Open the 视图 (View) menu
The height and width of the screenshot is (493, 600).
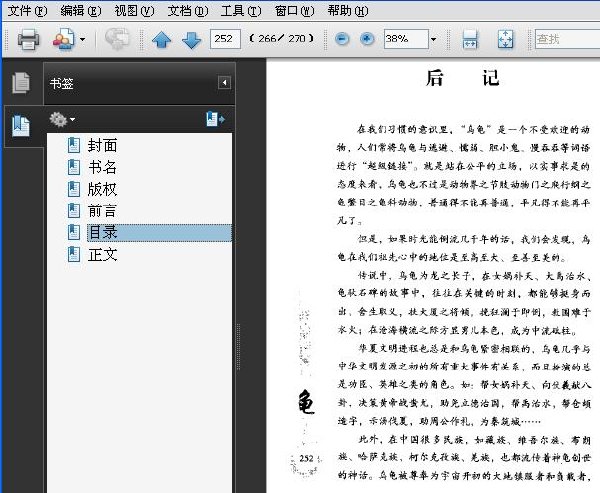134,11
